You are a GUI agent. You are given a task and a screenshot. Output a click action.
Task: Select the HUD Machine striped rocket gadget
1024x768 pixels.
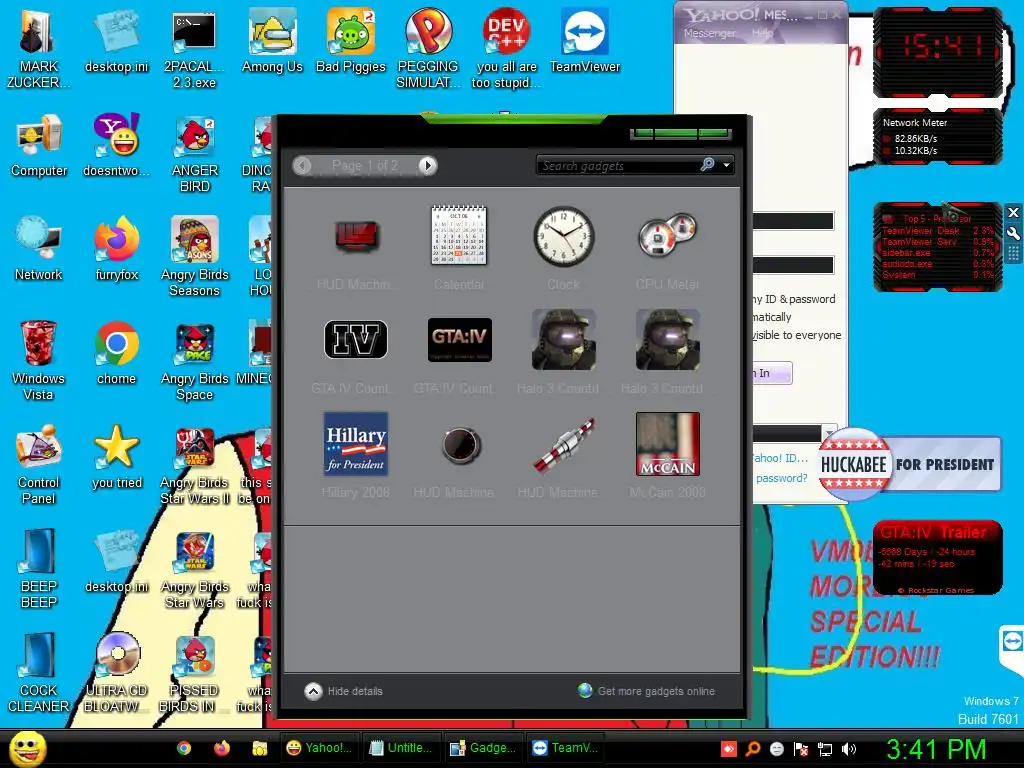pos(563,455)
